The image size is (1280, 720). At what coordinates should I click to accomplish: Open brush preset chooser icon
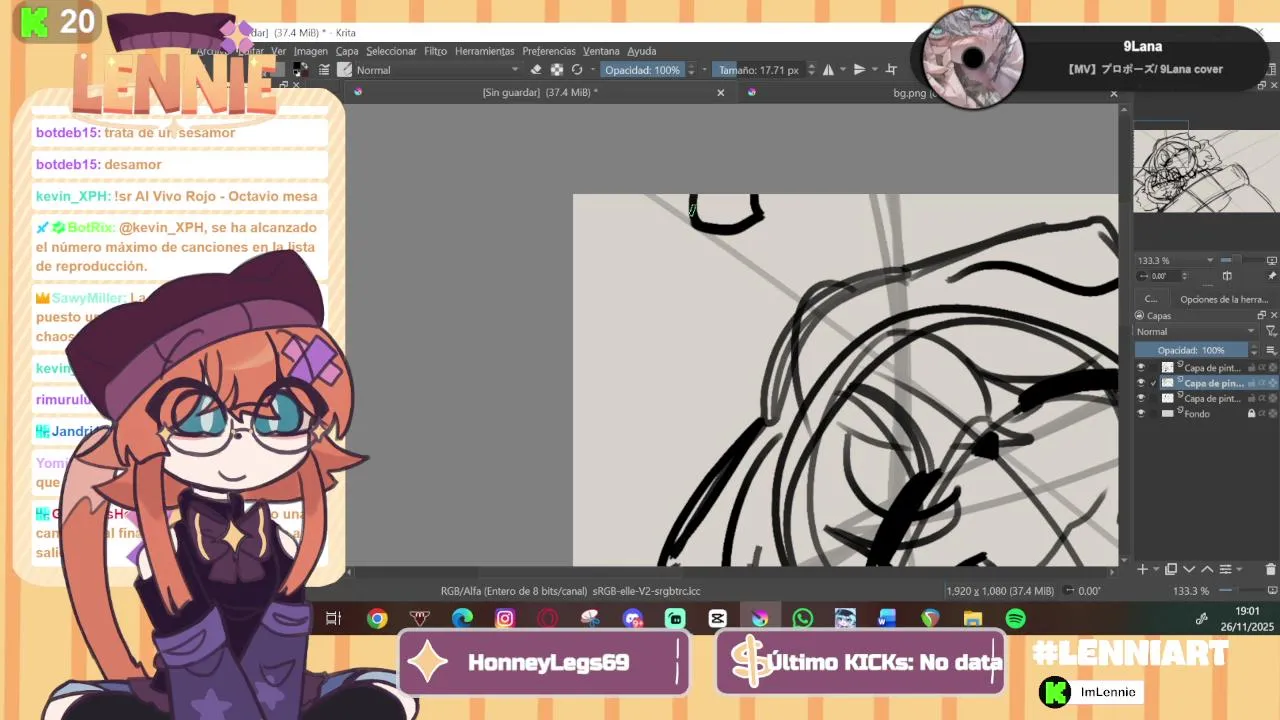click(345, 70)
